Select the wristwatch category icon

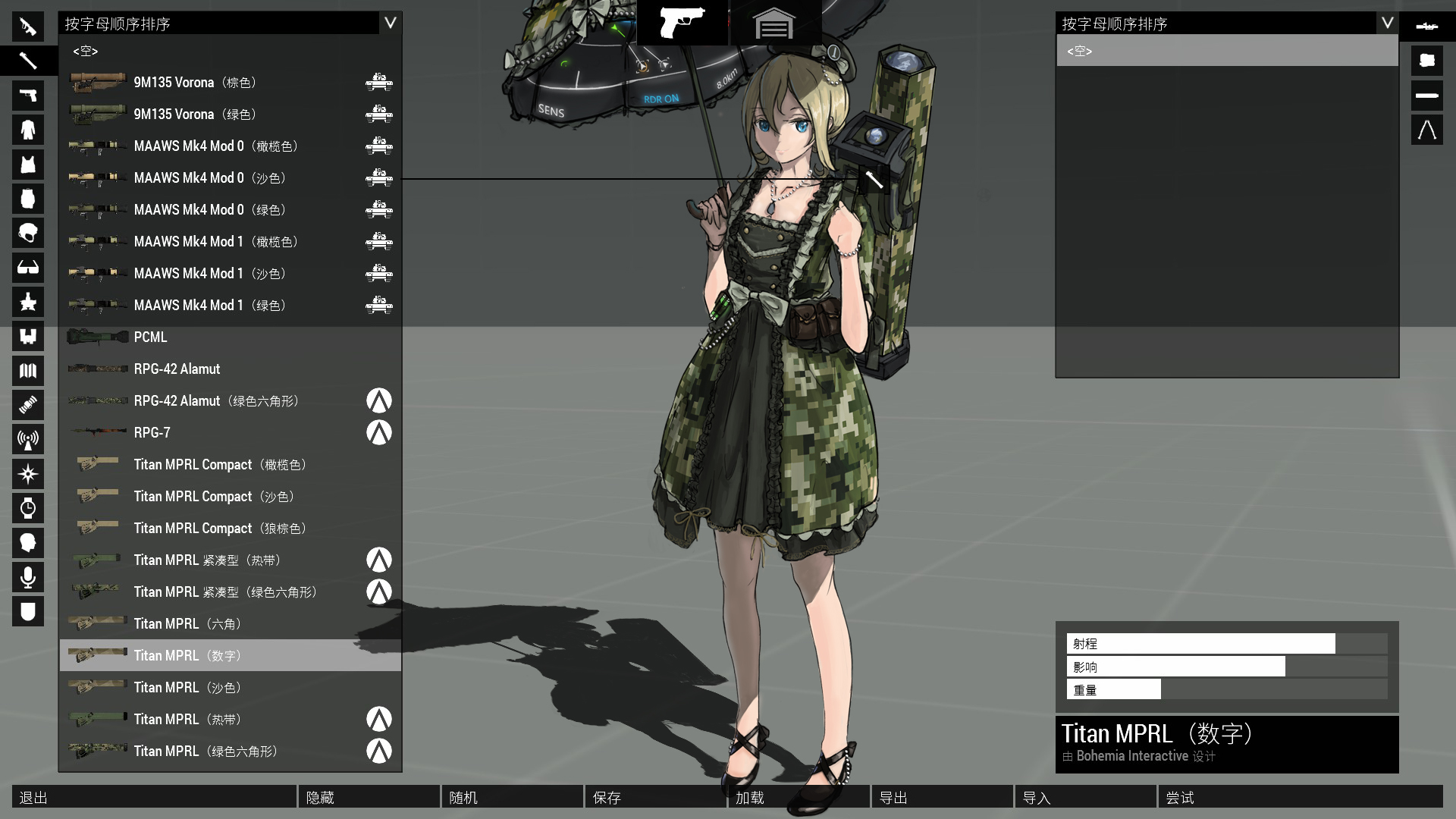coord(28,508)
